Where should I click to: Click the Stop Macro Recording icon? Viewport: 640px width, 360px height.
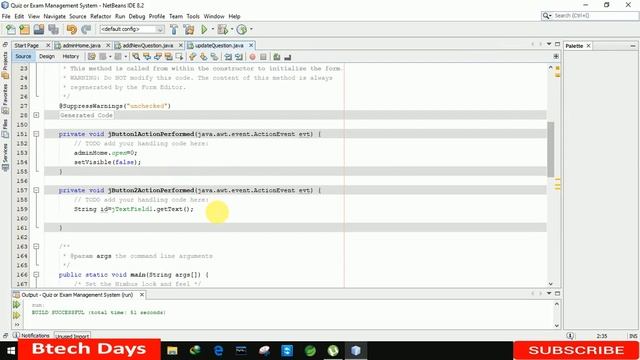(263, 57)
